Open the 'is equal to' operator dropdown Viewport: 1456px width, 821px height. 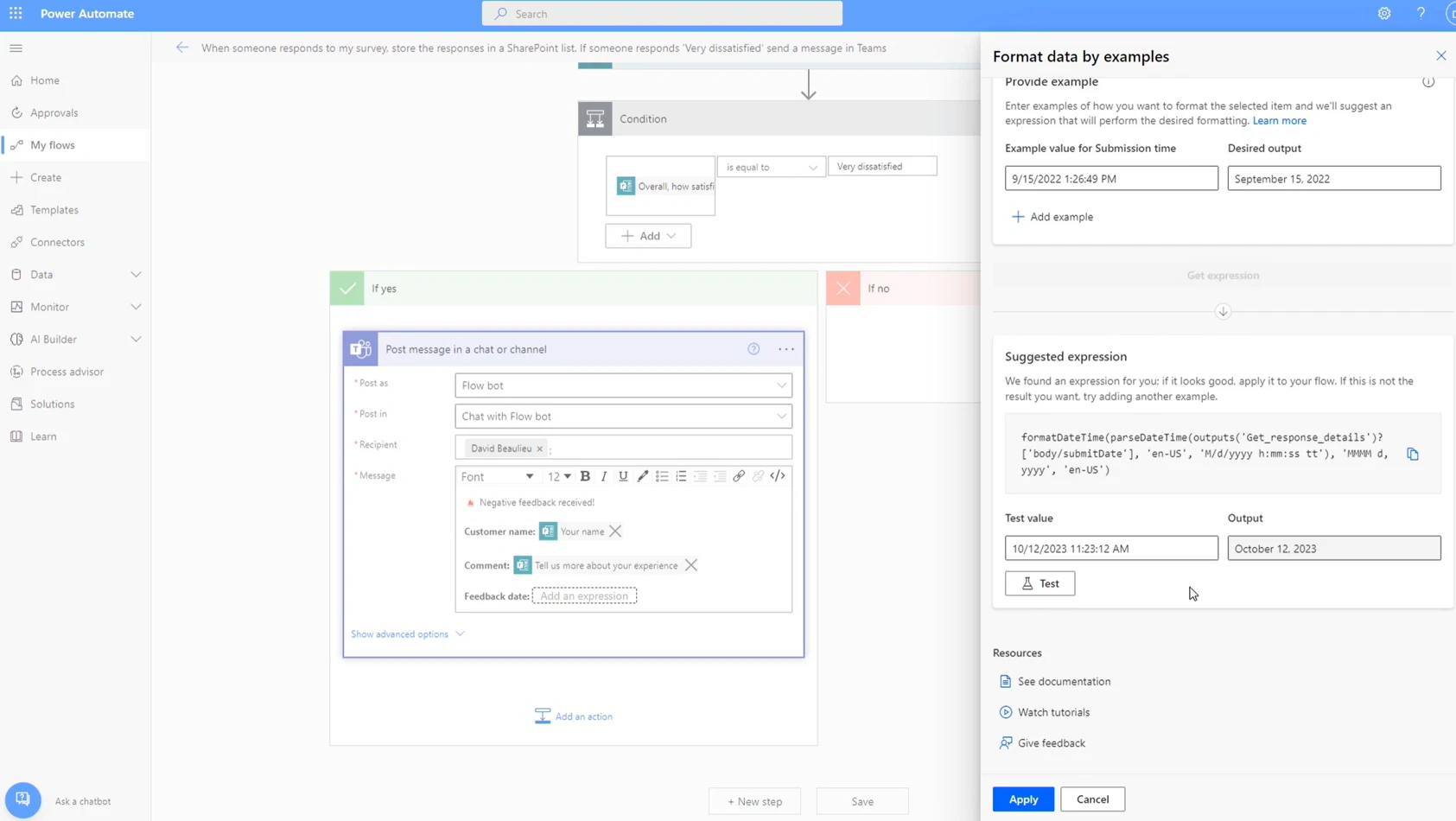pyautogui.click(x=771, y=167)
